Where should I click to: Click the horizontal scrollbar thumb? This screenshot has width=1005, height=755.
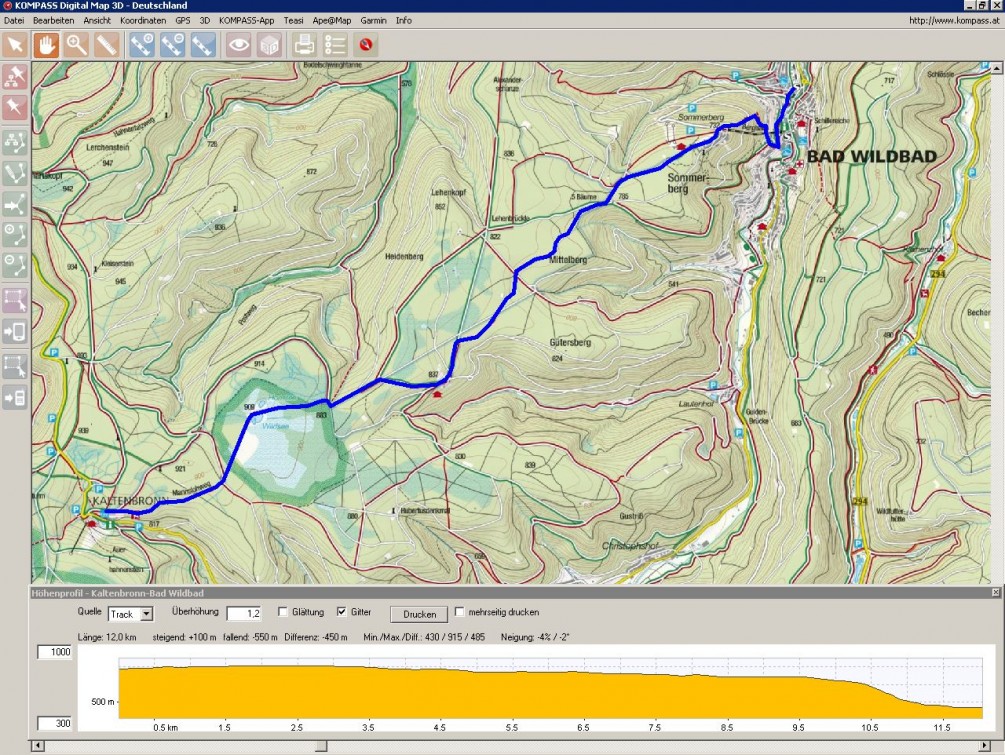pyautogui.click(x=321, y=746)
